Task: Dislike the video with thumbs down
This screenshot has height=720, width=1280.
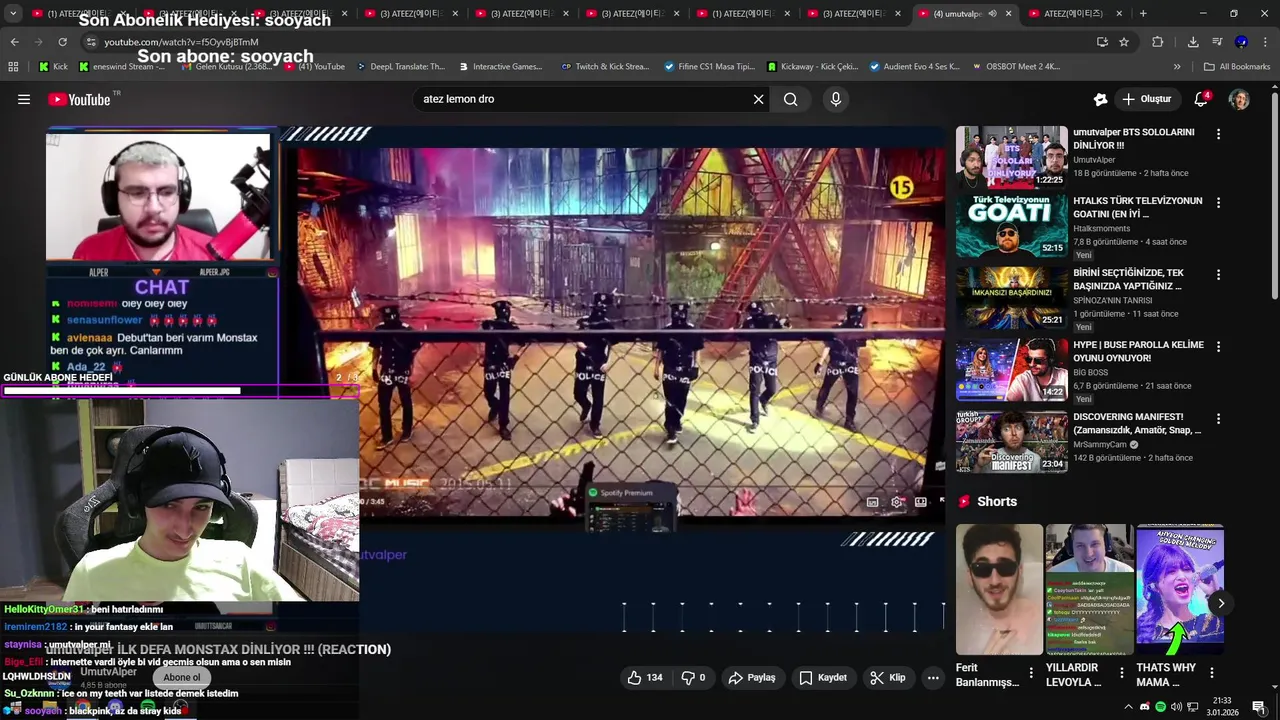Action: click(x=693, y=677)
